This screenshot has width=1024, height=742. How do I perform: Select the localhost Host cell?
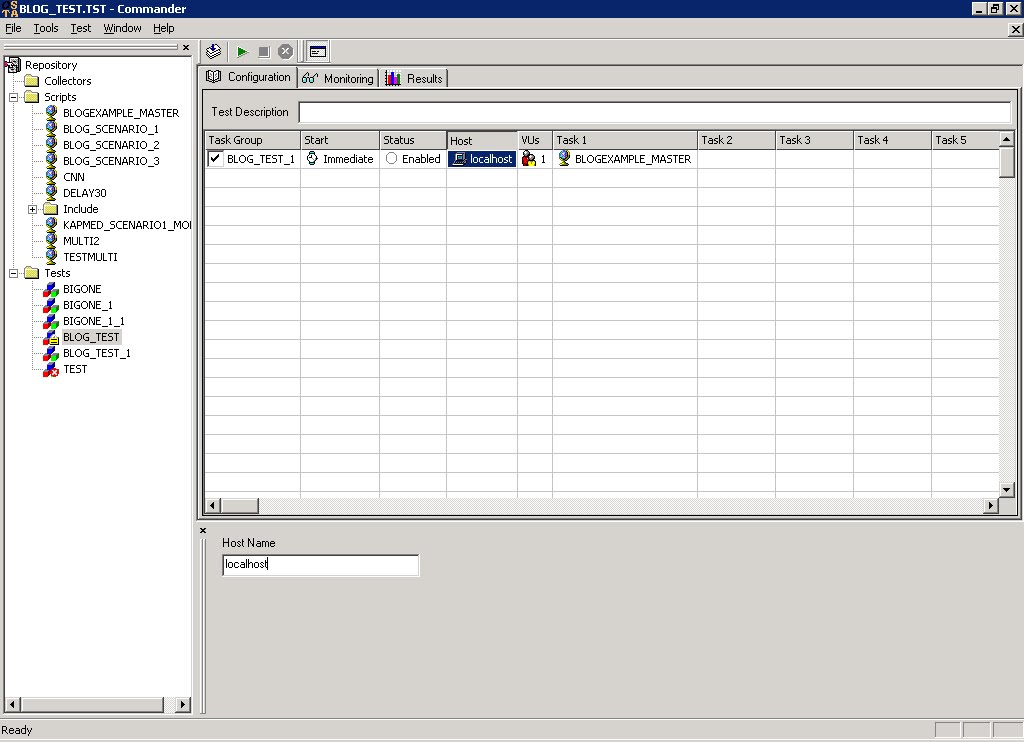(482, 159)
